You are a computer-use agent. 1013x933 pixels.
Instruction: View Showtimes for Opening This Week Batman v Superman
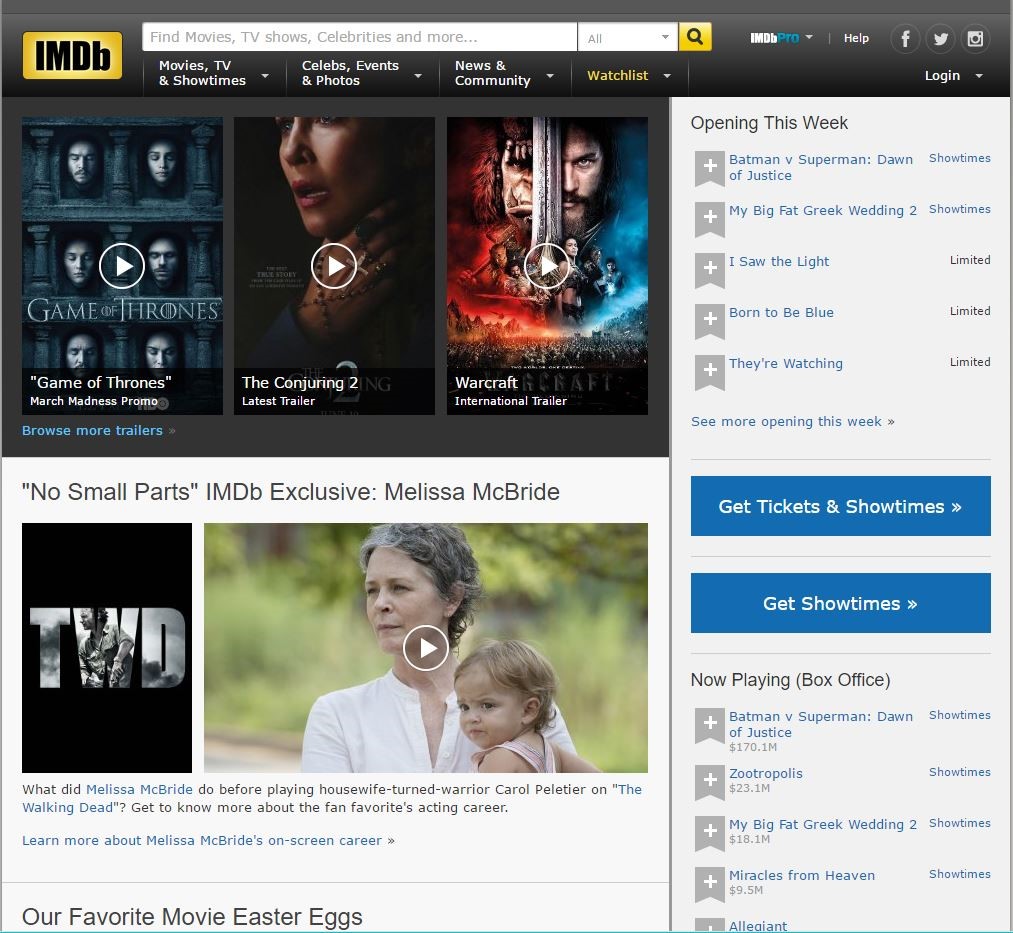[959, 158]
